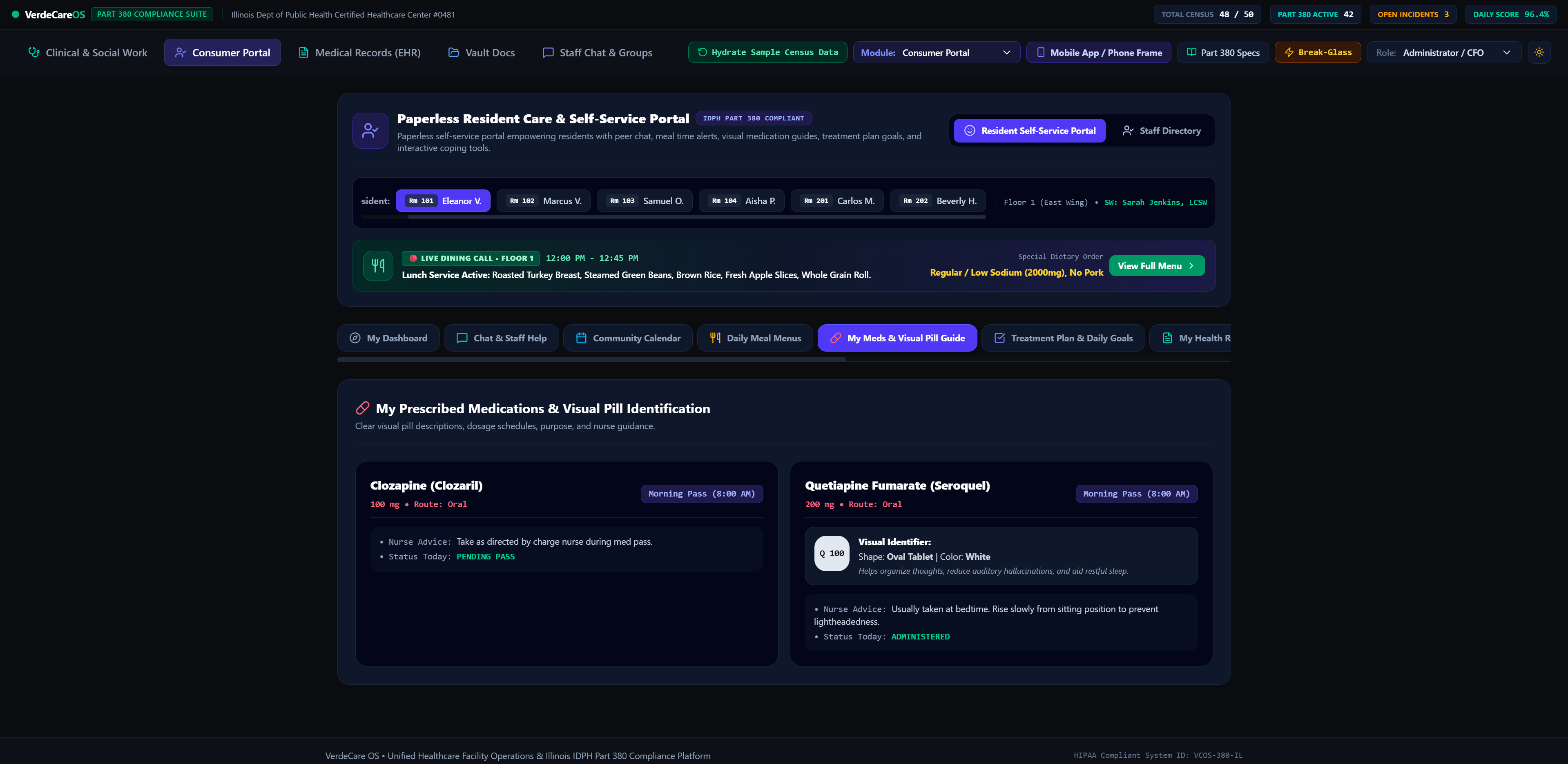Click the Medical Records document icon

coord(303,52)
